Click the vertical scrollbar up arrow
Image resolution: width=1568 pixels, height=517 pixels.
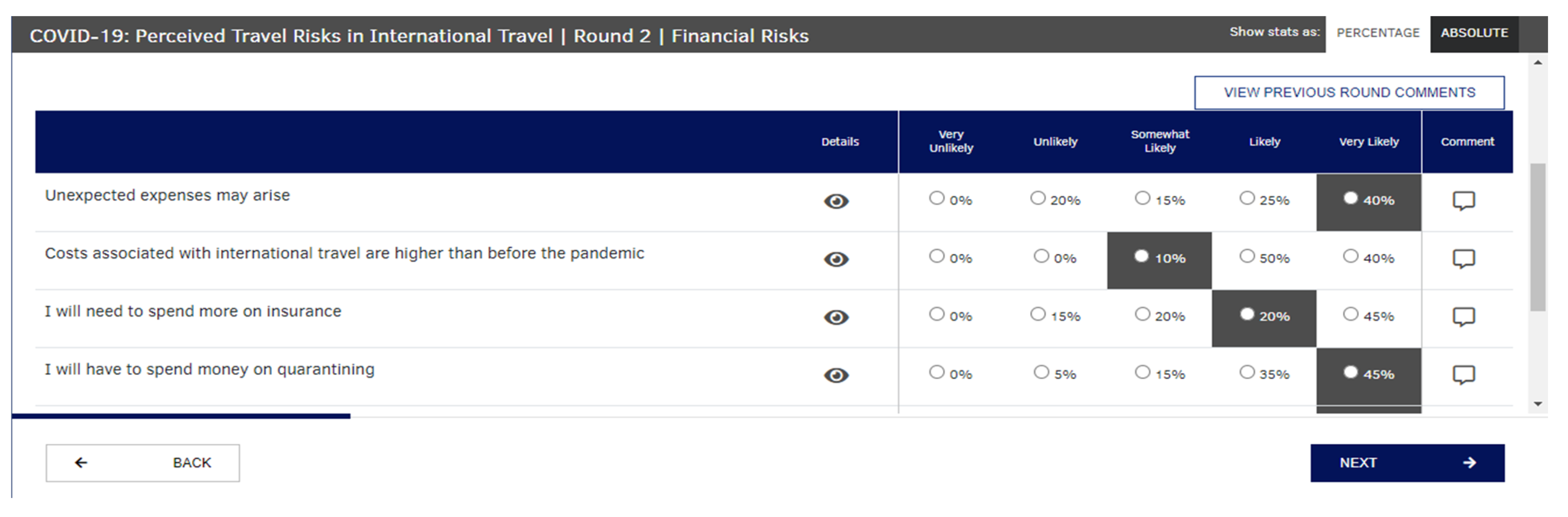pos(1538,63)
